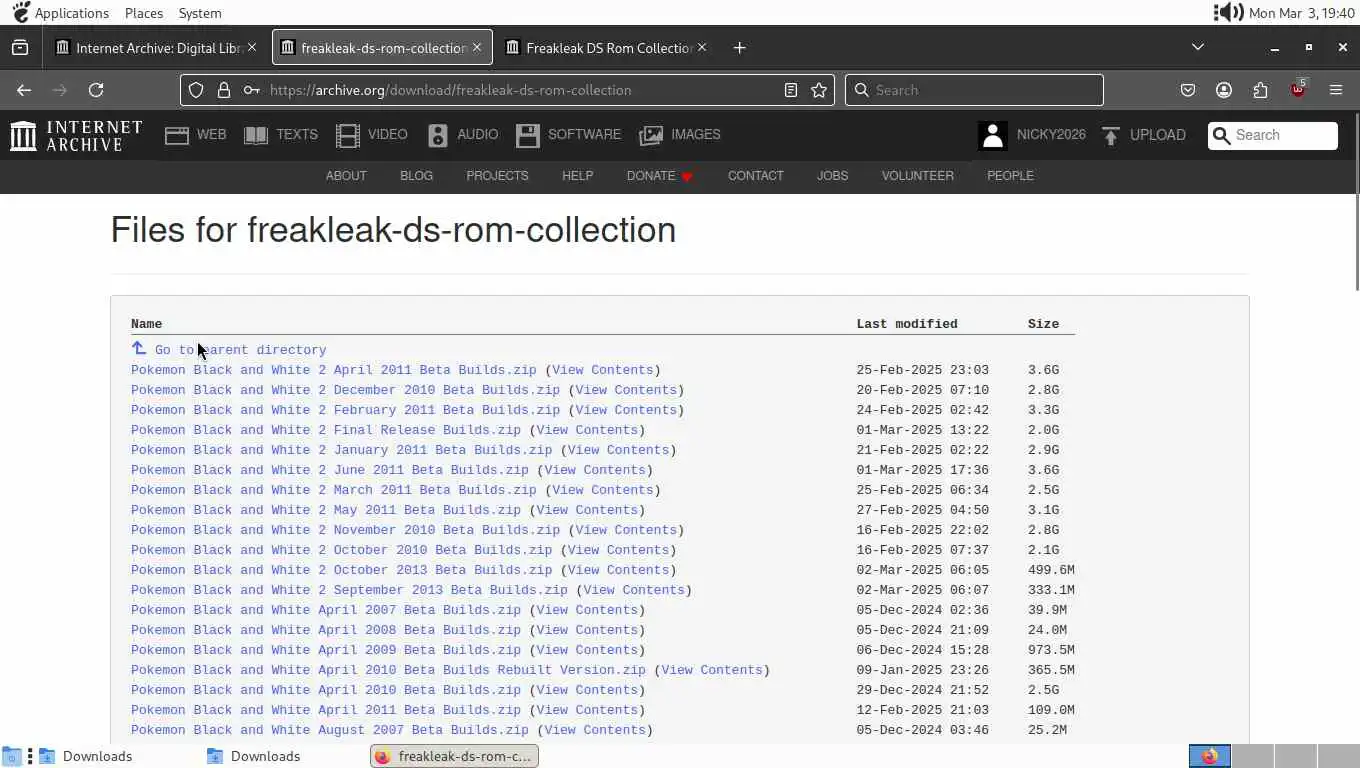This screenshot has width=1360, height=768.
Task: Go back with browser back arrow
Action: (x=24, y=90)
